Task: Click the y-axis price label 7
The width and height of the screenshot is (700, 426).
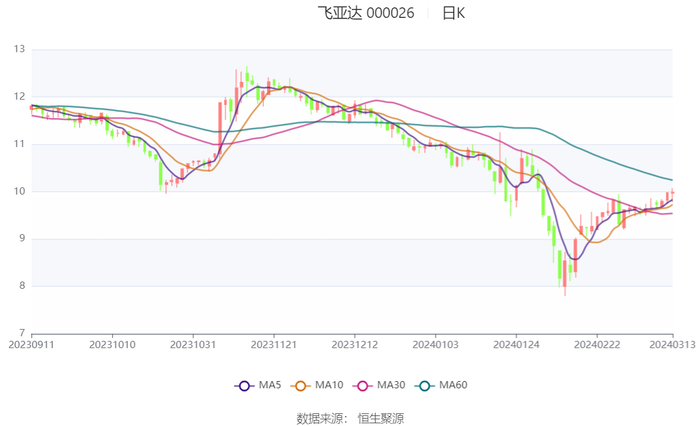Action: point(22,333)
